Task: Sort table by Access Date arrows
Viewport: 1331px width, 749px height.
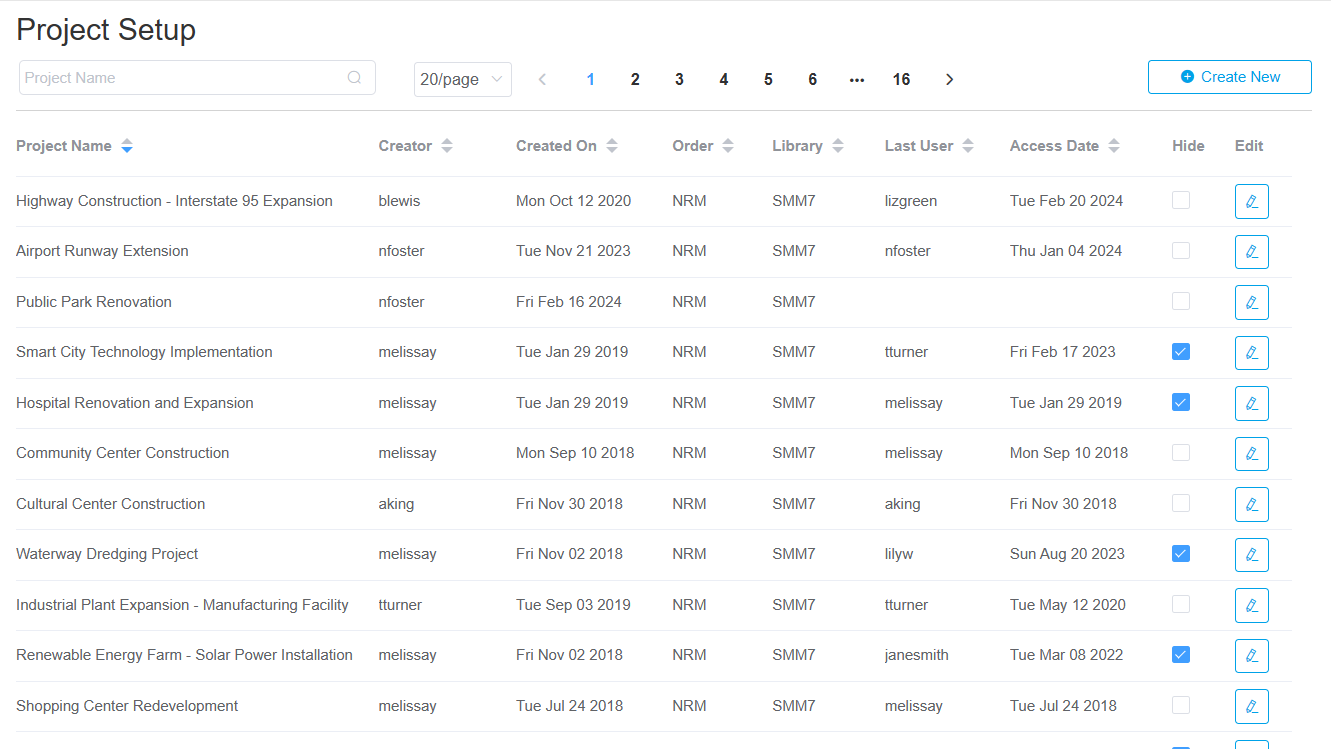Action: pyautogui.click(x=1113, y=146)
